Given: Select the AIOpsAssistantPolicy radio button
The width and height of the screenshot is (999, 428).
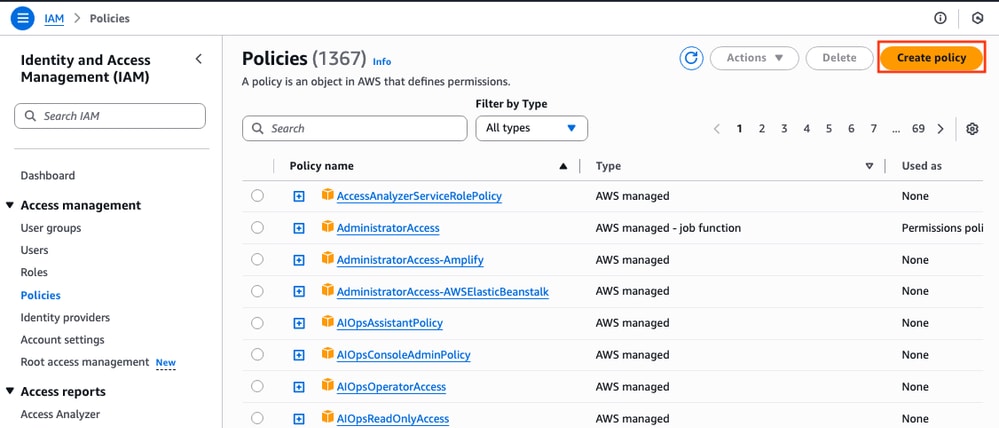Looking at the screenshot, I should coord(257,323).
